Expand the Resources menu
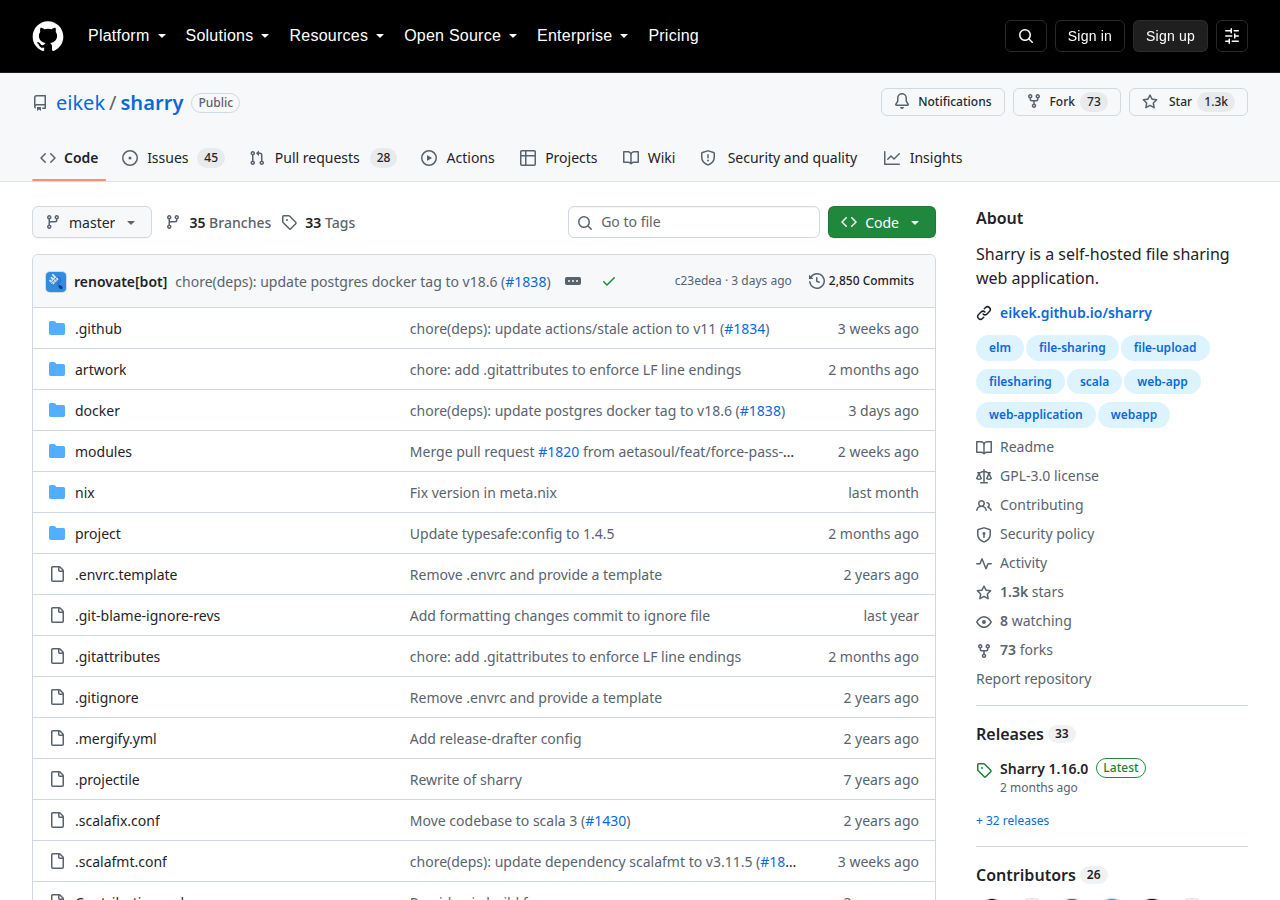This screenshot has height=900, width=1280. pos(337,36)
